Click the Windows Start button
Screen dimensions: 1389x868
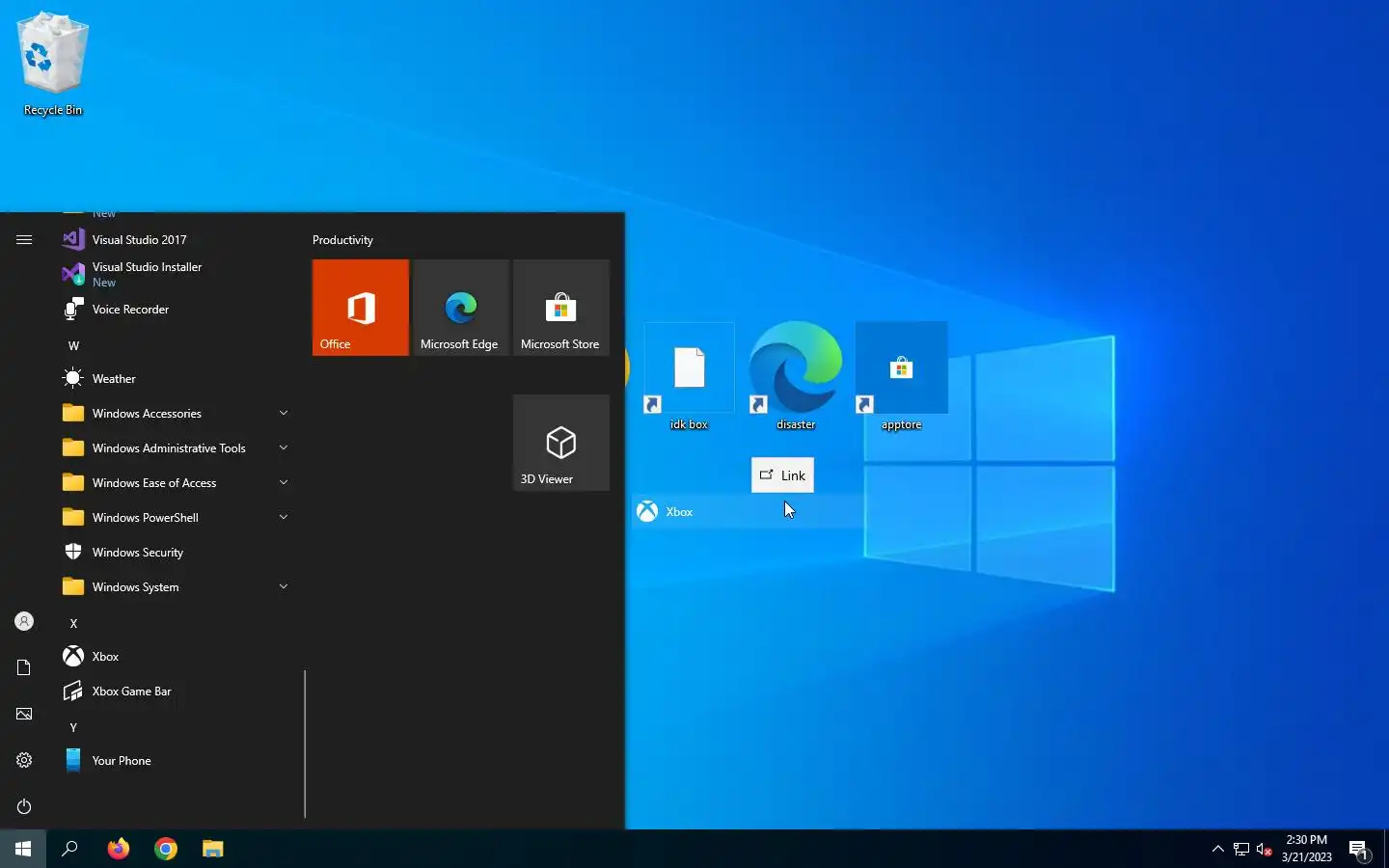point(23,849)
